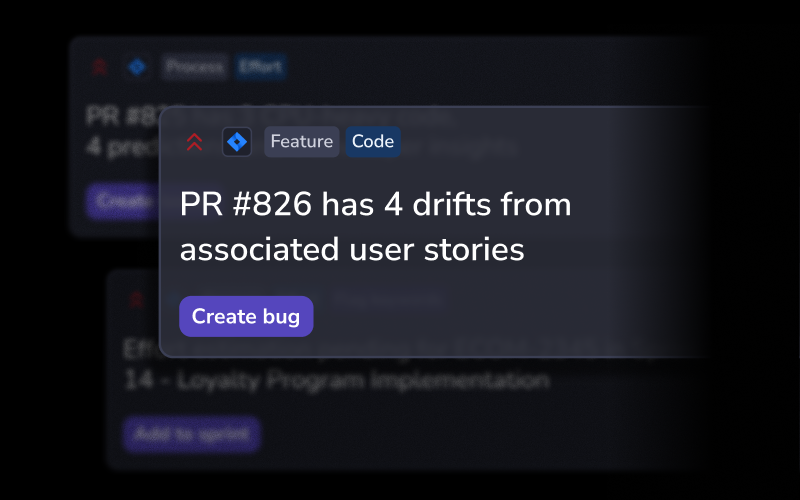
Task: Open "PR #826 has 4 drifts from associated user stories"
Action: coord(376,227)
